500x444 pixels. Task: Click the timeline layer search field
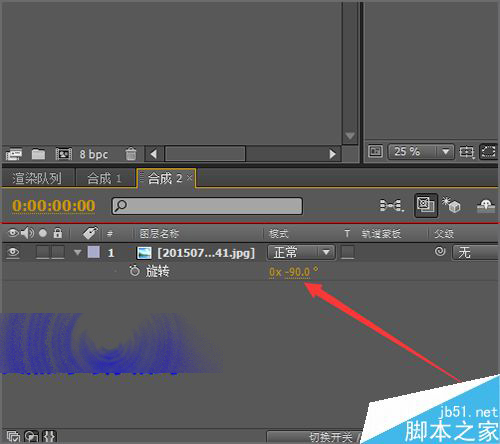point(207,206)
